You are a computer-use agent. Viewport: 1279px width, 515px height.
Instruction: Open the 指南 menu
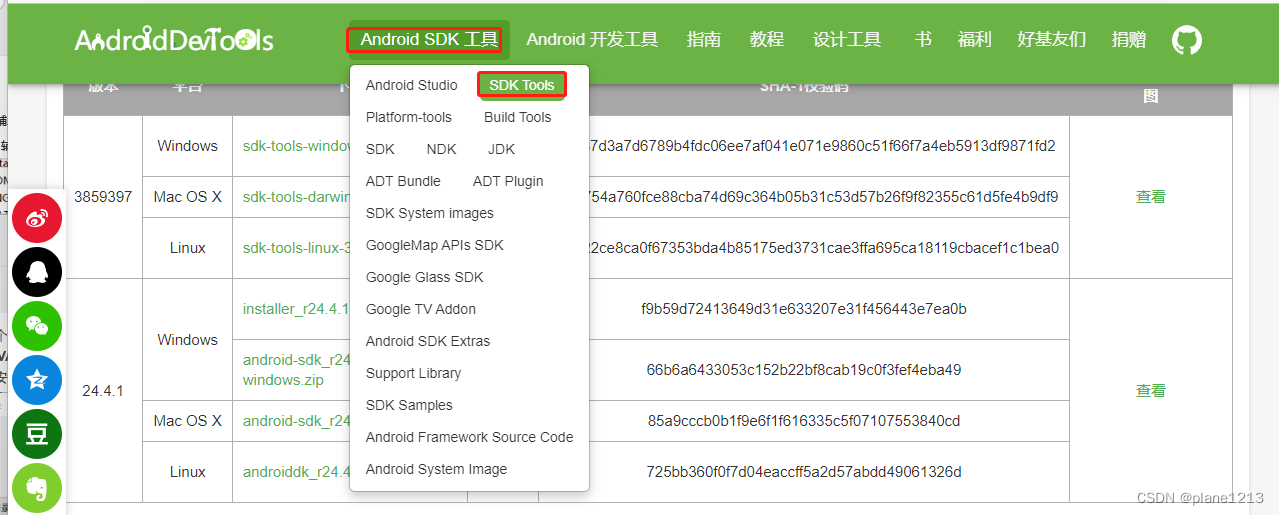[x=704, y=40]
